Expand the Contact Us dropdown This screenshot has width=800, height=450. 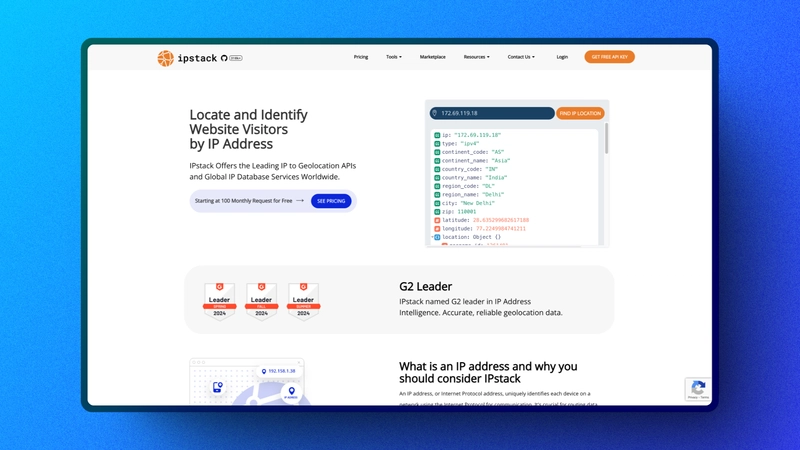pyautogui.click(x=521, y=57)
